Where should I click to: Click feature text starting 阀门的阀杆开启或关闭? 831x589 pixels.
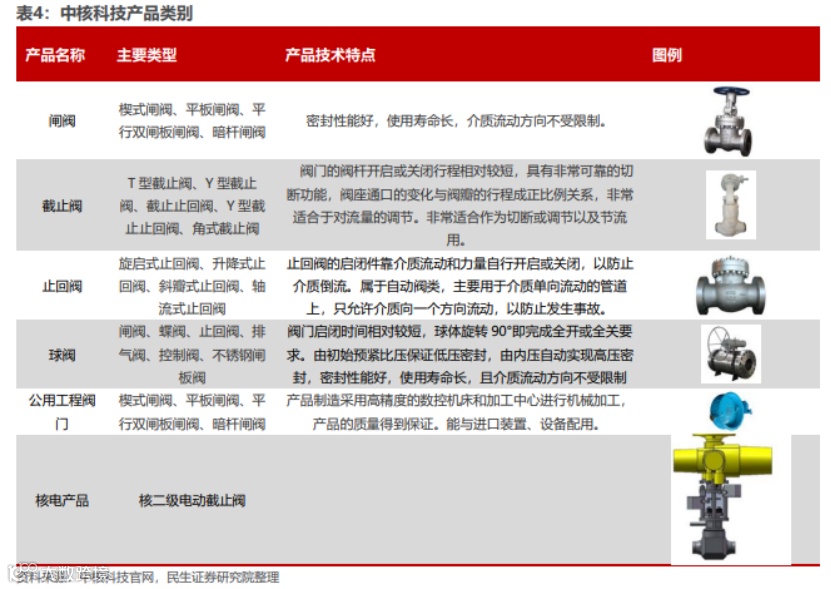pyautogui.click(x=459, y=205)
